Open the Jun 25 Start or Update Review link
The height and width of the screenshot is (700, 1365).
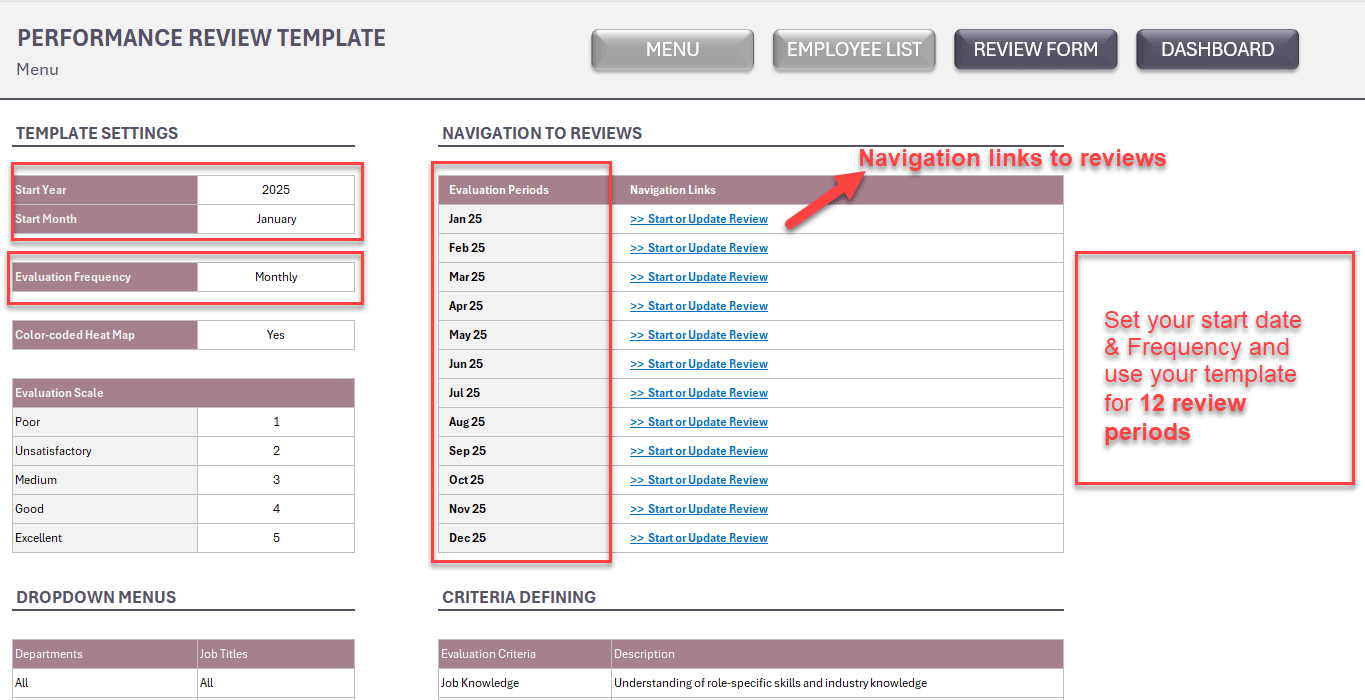tap(699, 364)
